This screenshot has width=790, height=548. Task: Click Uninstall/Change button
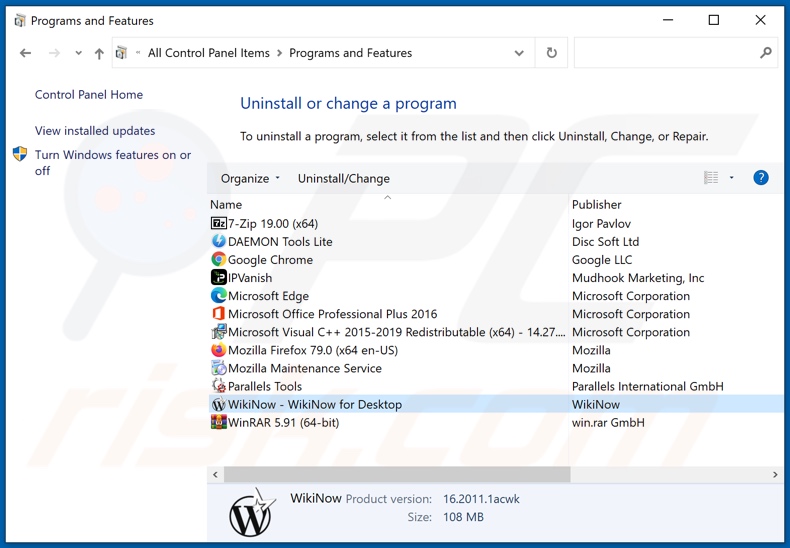tap(344, 178)
